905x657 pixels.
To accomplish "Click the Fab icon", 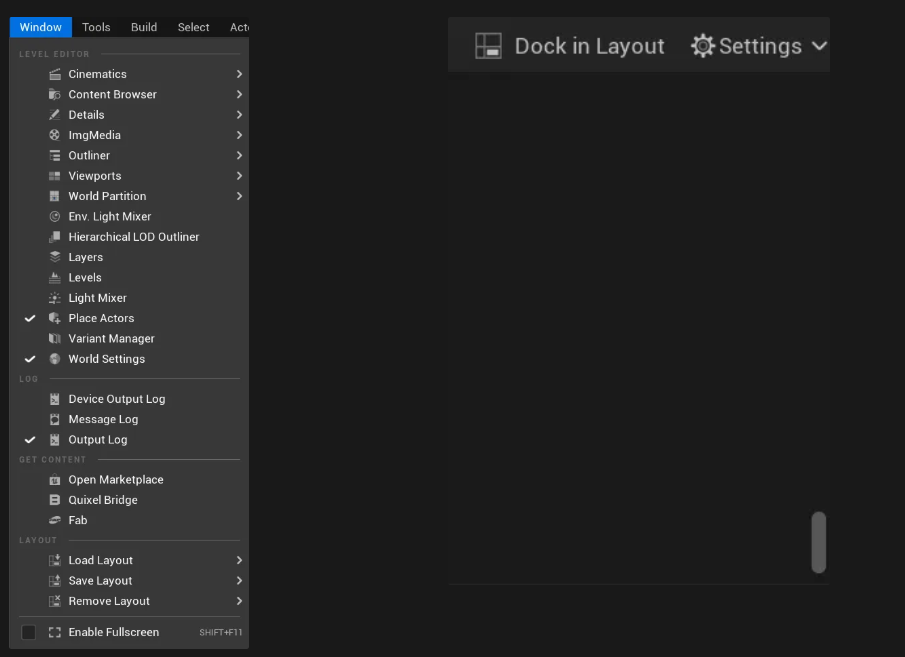I will coord(55,520).
